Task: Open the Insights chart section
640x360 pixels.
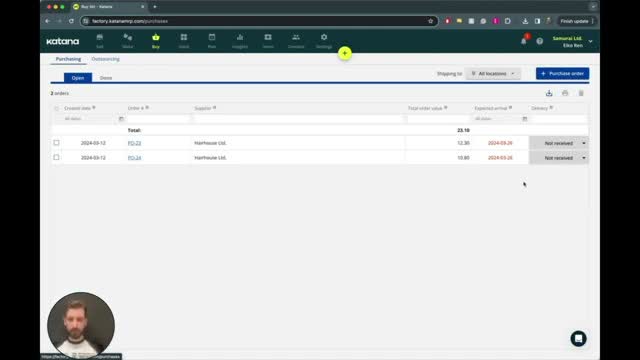Action: coord(240,41)
